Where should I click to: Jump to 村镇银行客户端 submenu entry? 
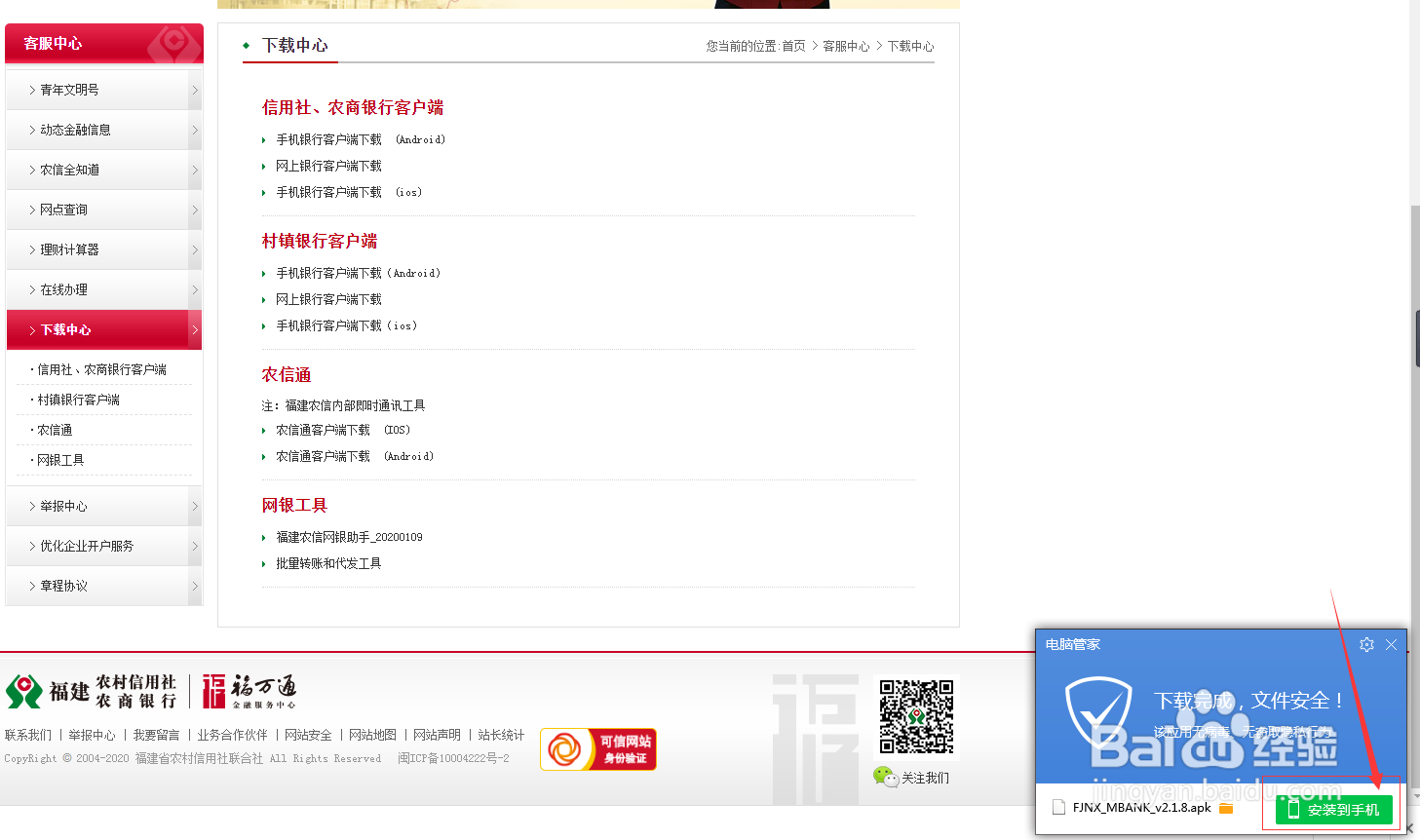[x=78, y=400]
